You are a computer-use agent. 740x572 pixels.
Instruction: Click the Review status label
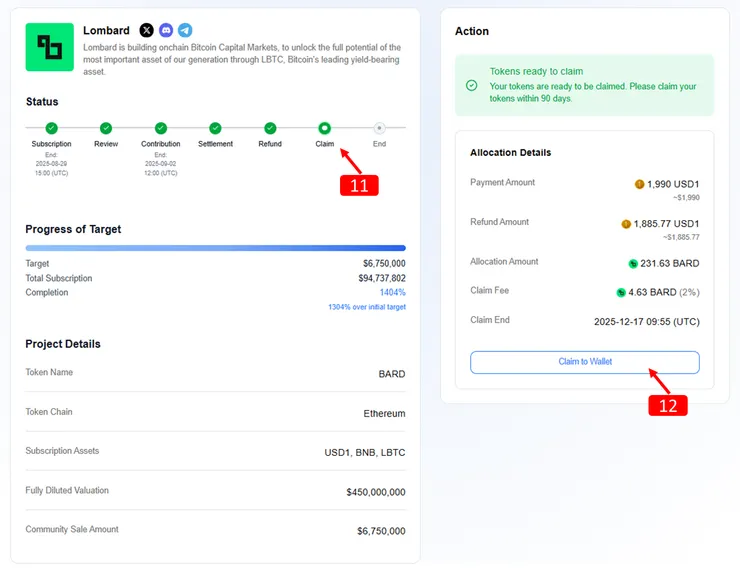tap(106, 143)
